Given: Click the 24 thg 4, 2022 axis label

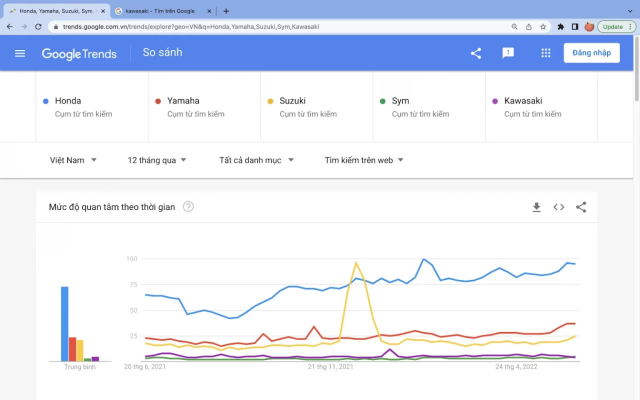Looking at the screenshot, I should click(516, 367).
